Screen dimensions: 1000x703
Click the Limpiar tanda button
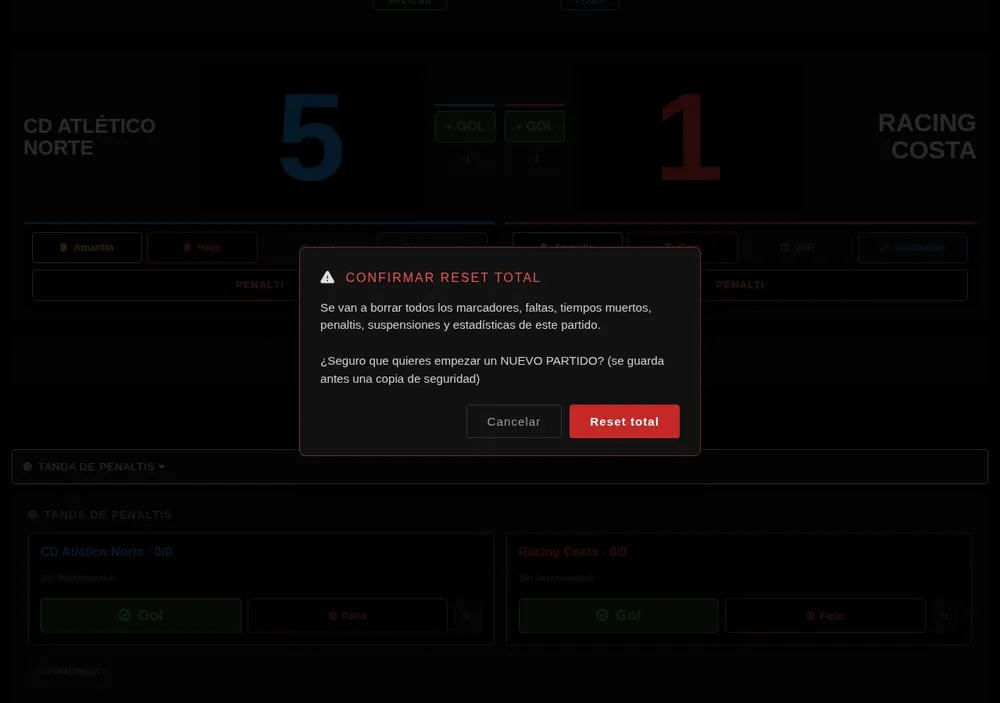click(x=69, y=670)
